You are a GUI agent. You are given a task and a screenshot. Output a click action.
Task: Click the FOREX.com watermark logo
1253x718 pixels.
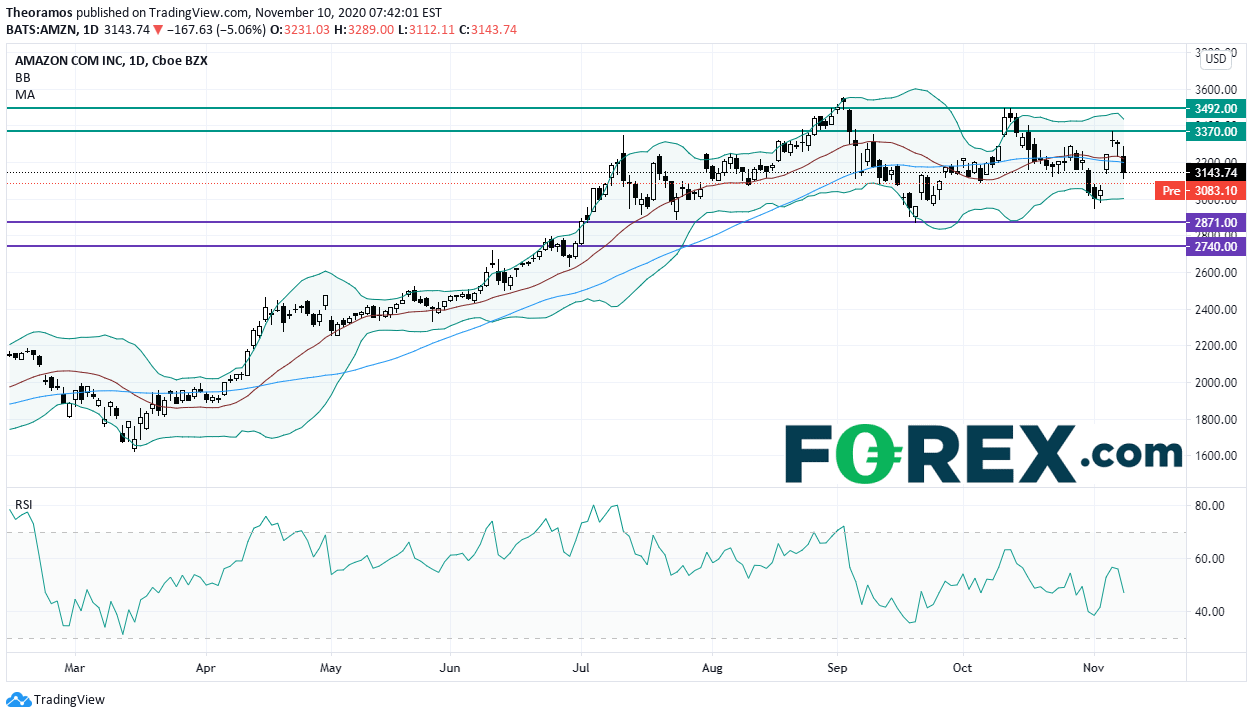coord(983,454)
